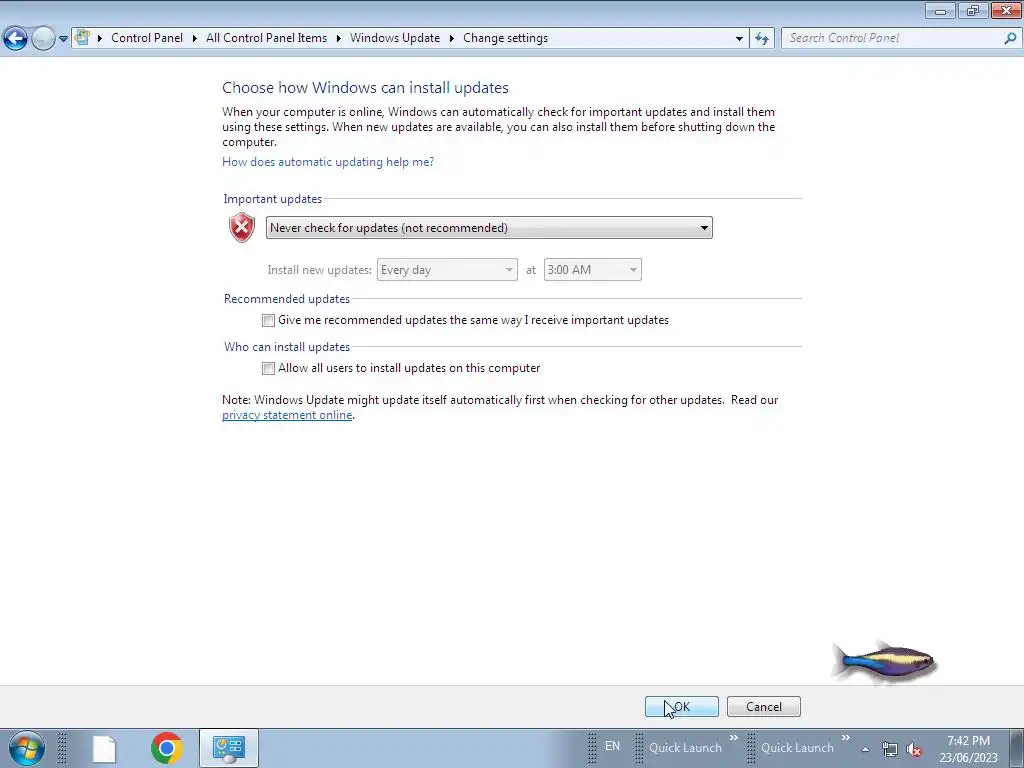This screenshot has width=1024, height=768.
Task: Click the Control Panel address bar icon
Action: [x=82, y=37]
